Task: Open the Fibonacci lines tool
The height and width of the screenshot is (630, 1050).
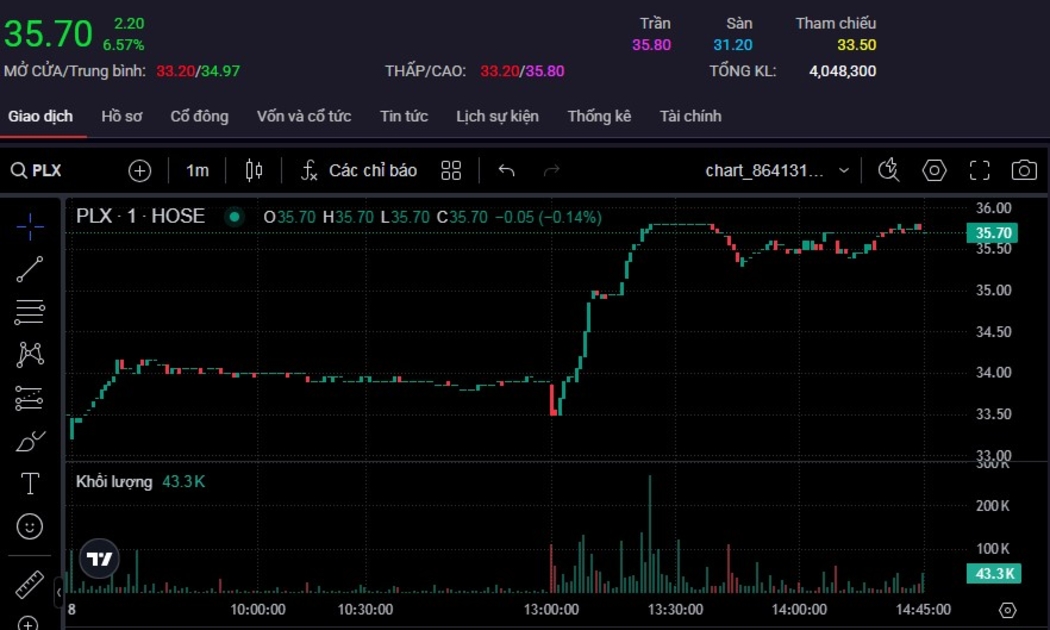Action: 30,312
